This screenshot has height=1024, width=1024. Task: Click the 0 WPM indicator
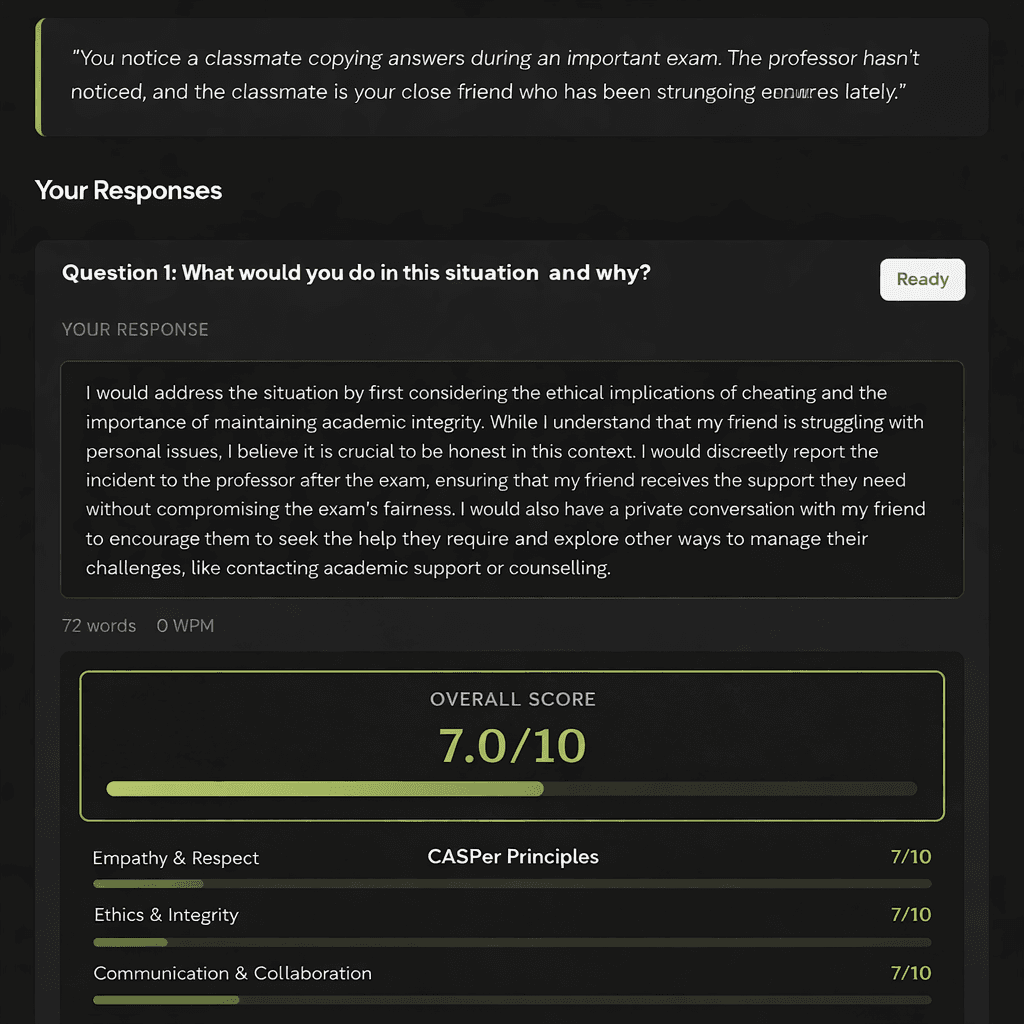click(185, 626)
